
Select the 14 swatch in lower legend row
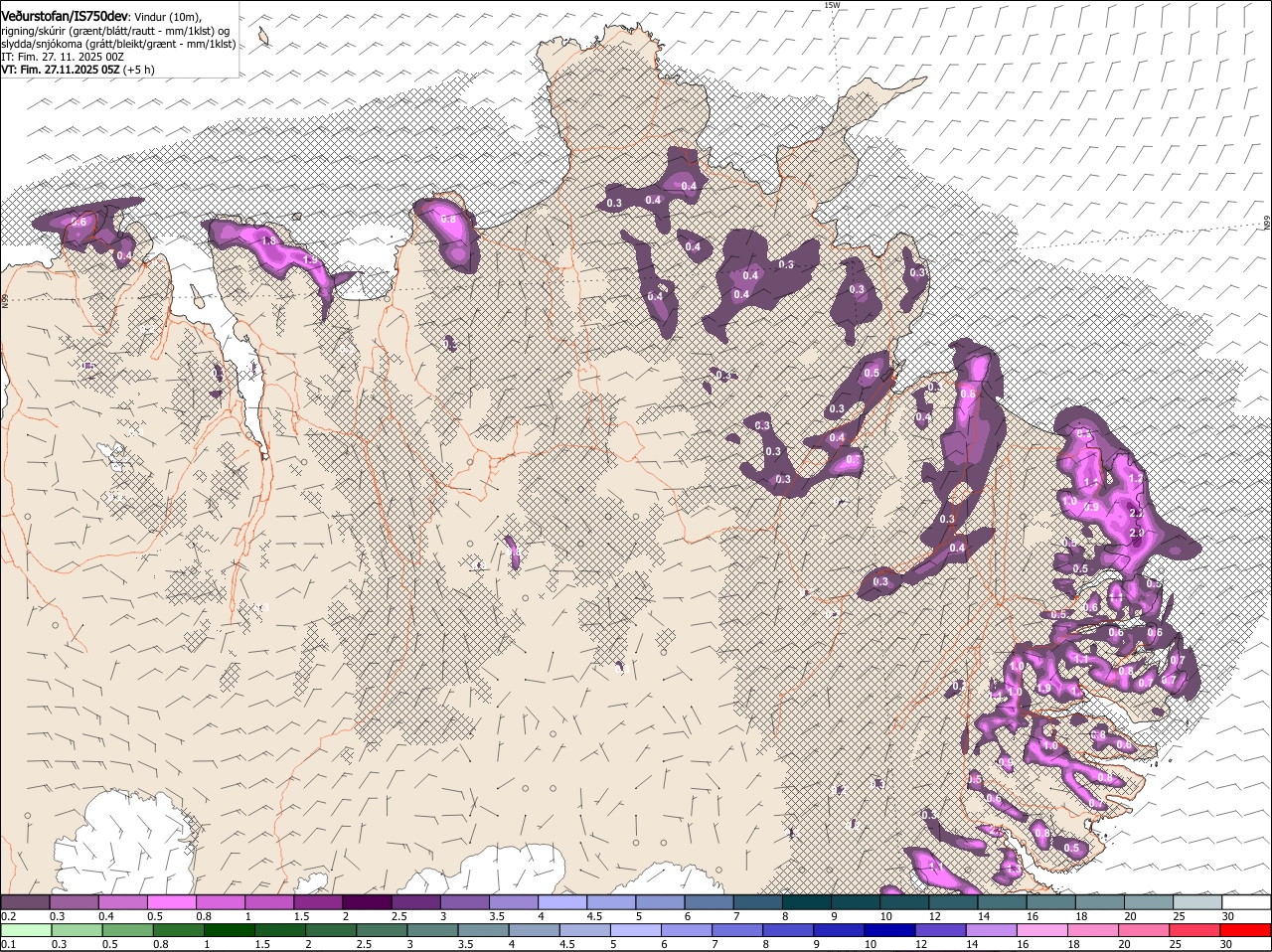pyautogui.click(x=991, y=931)
